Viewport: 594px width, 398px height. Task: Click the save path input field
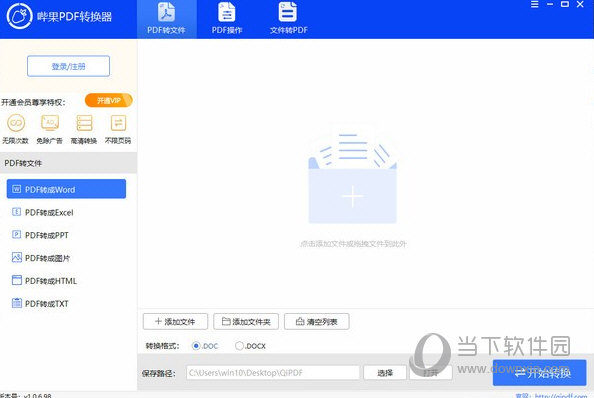pos(273,373)
